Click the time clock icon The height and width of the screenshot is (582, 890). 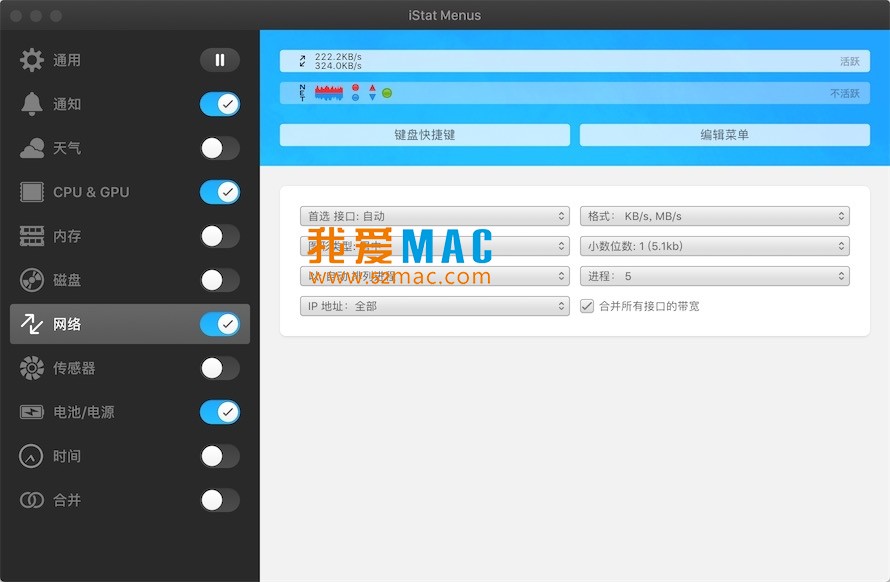[x=31, y=456]
